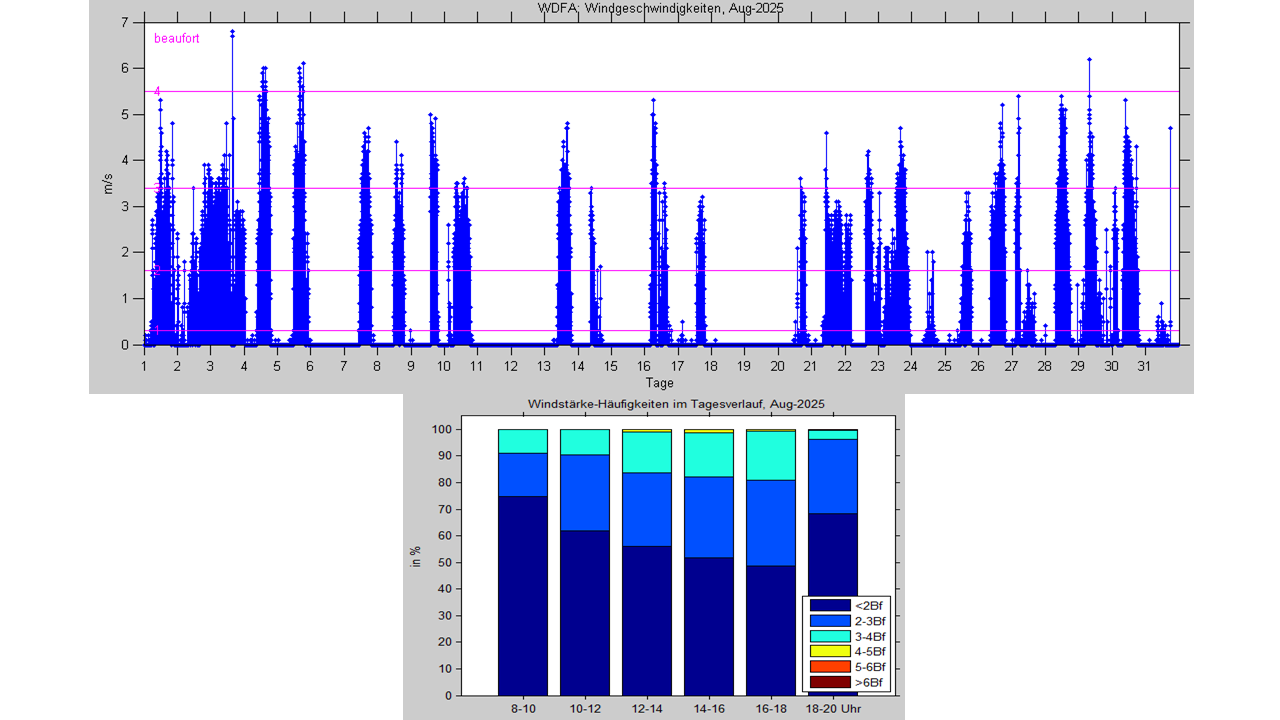
Task: Click day 16 tick label on the wind chart
Action: pyautogui.click(x=645, y=366)
